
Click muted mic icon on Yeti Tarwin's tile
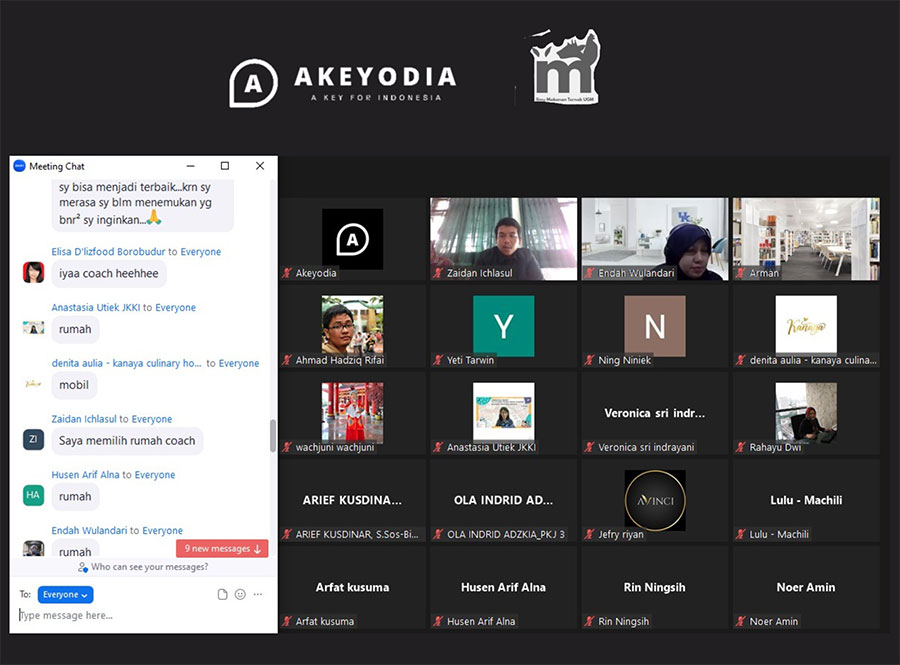(438, 360)
